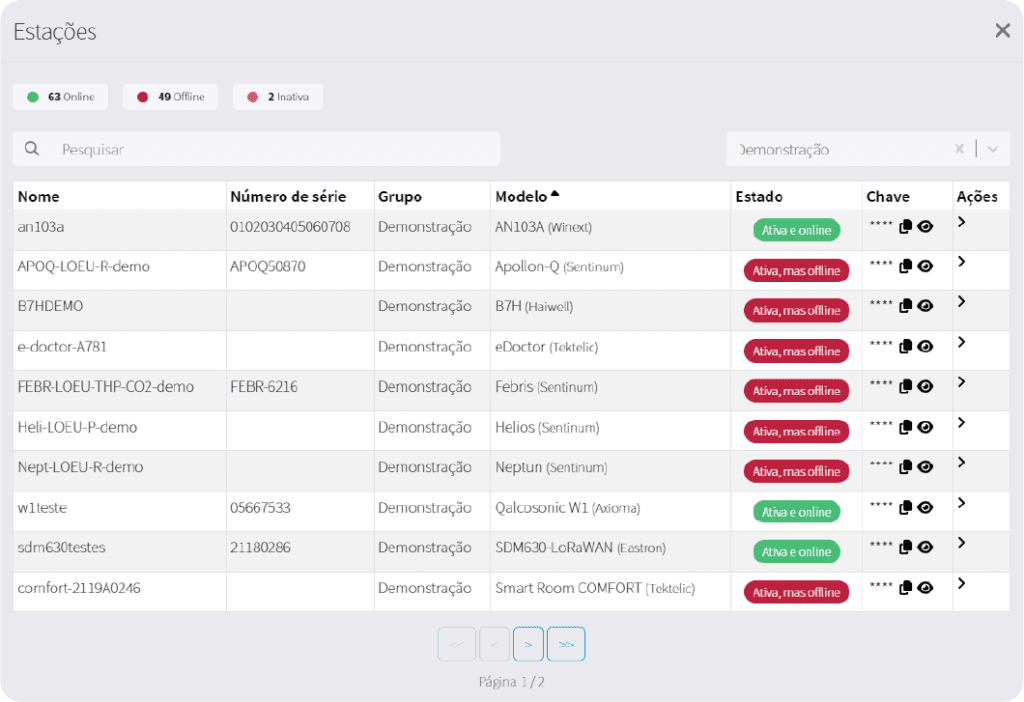Screen dimensions: 1024x702
Task: Expand actions for an103a row
Action: pyautogui.click(x=961, y=222)
